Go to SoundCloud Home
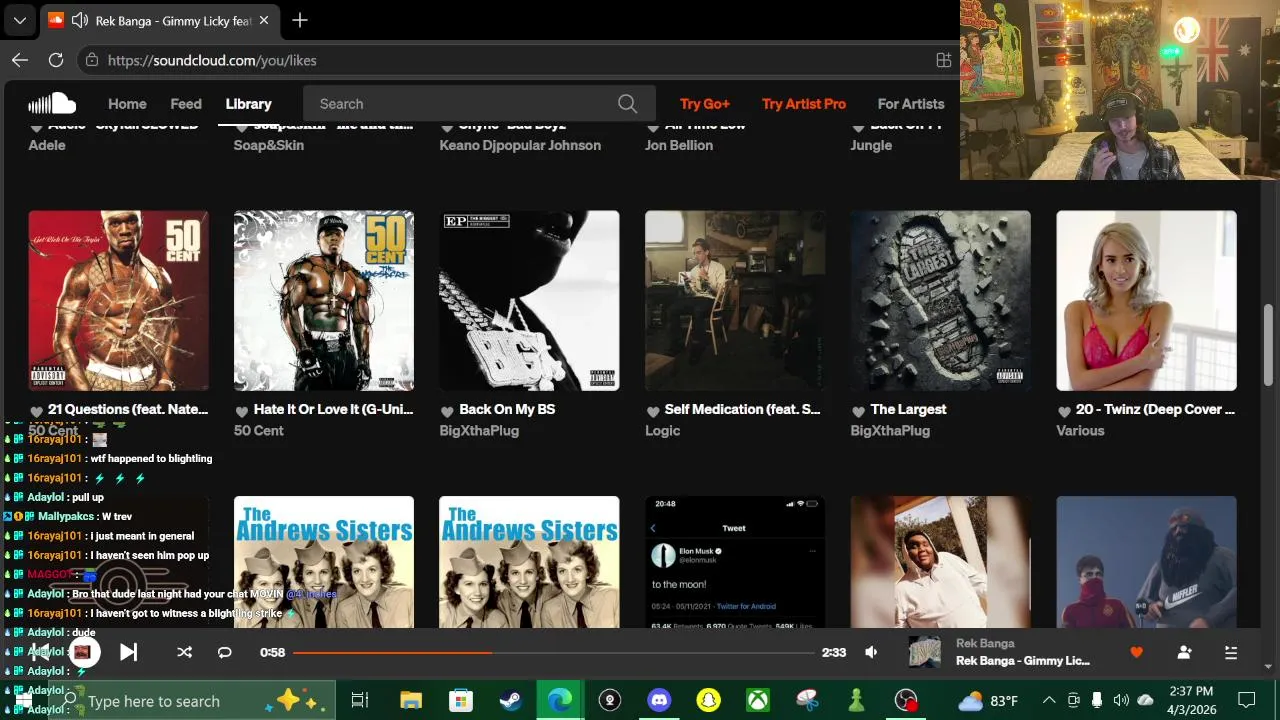The width and height of the screenshot is (1280, 720). pyautogui.click(x=127, y=103)
